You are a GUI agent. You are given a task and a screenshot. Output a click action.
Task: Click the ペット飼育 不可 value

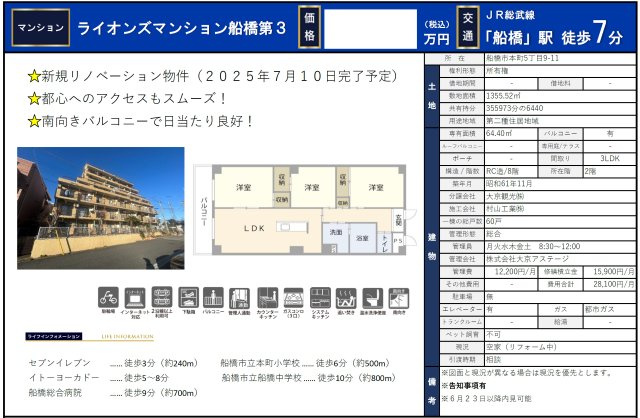coord(493,334)
